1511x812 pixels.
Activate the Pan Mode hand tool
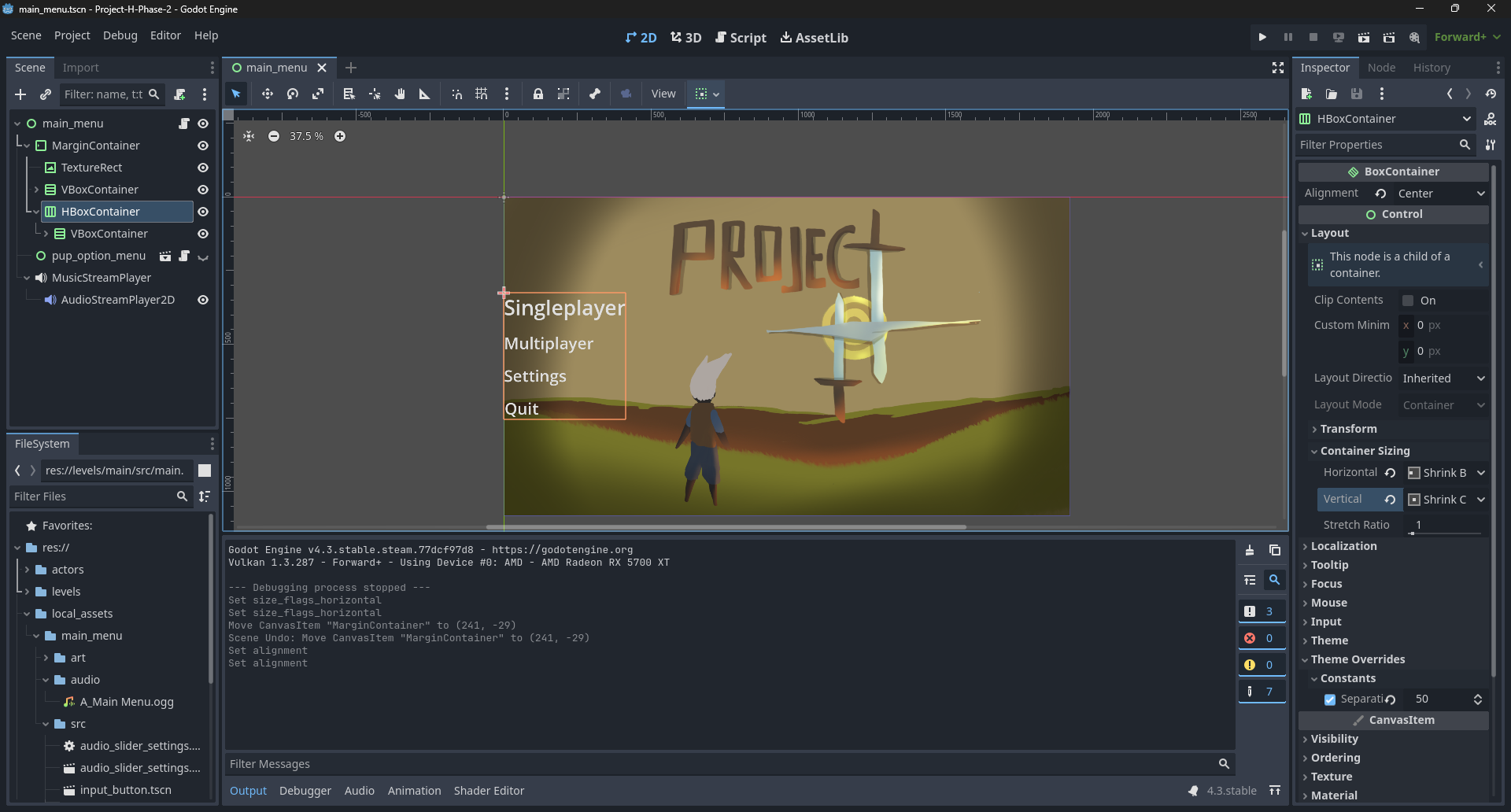(x=400, y=94)
